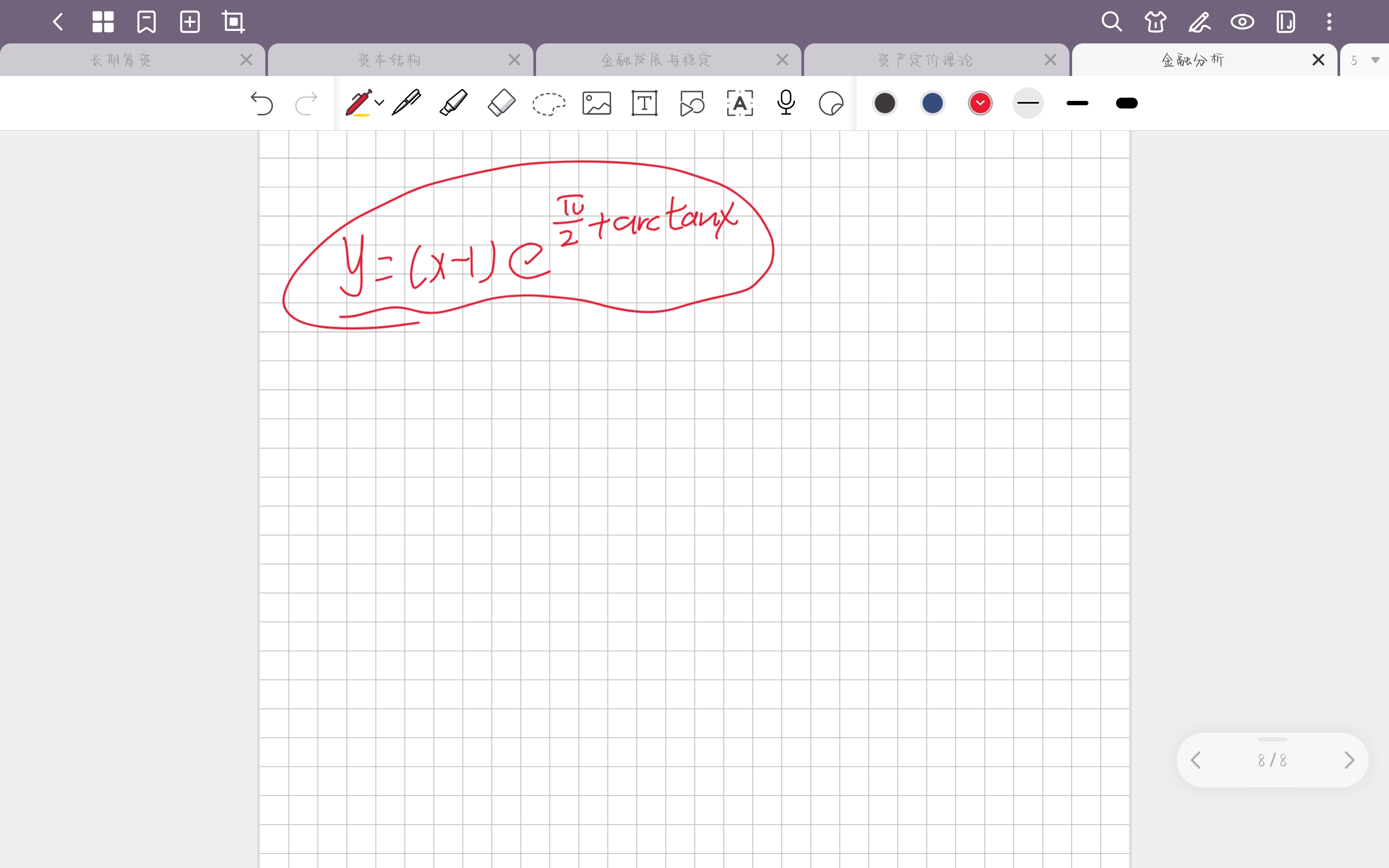Activate the lasso selection tool
Screen dimensions: 1389x868
click(549, 103)
